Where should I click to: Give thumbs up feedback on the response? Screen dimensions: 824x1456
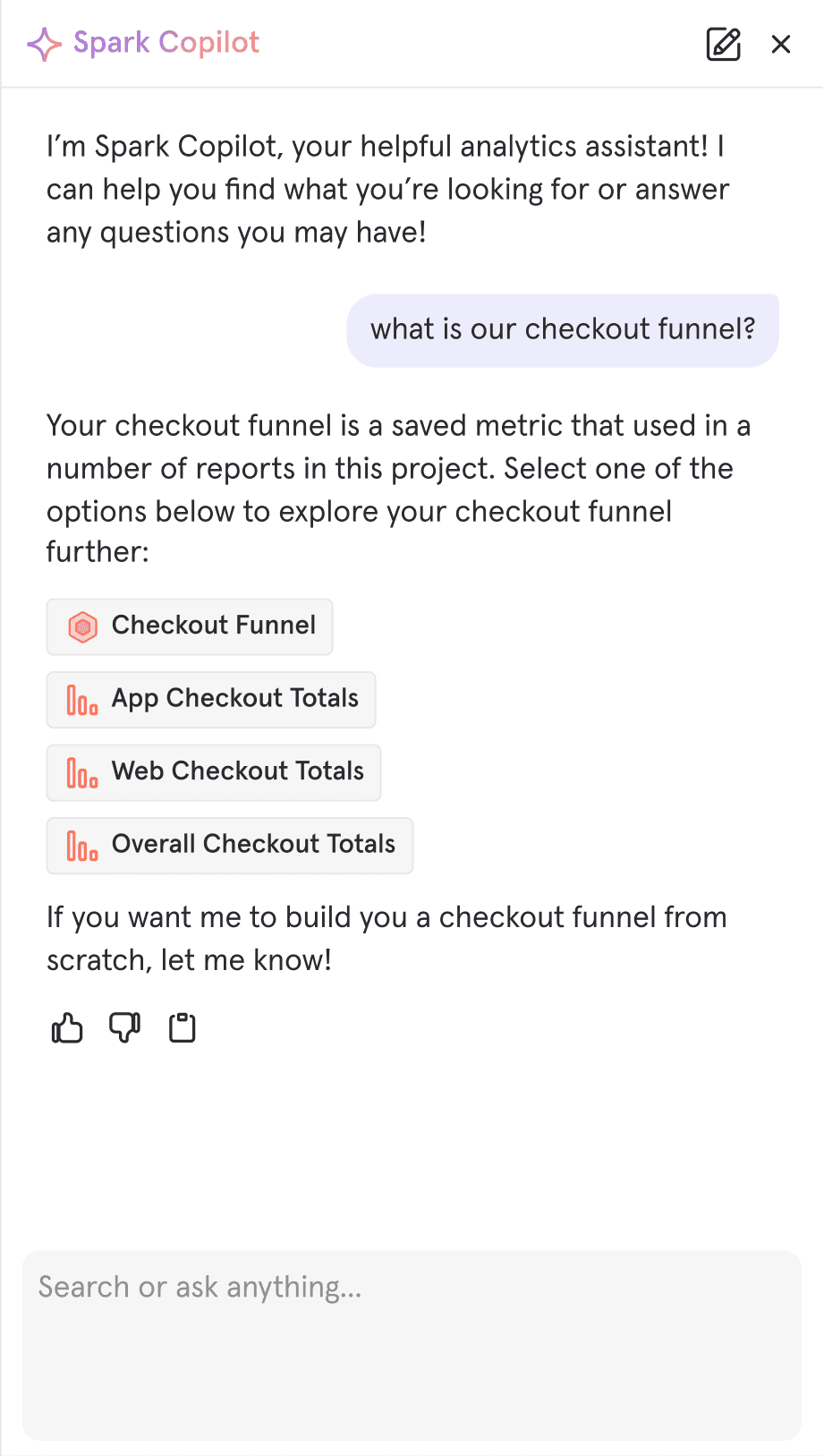coord(67,1027)
